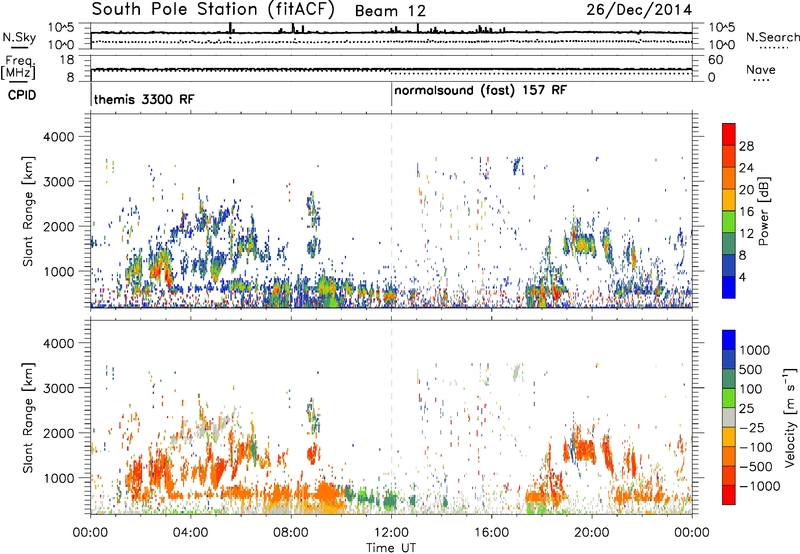Click the Nave legend label
Image resolution: width=800 pixels, height=554 pixels.
click(x=761, y=69)
